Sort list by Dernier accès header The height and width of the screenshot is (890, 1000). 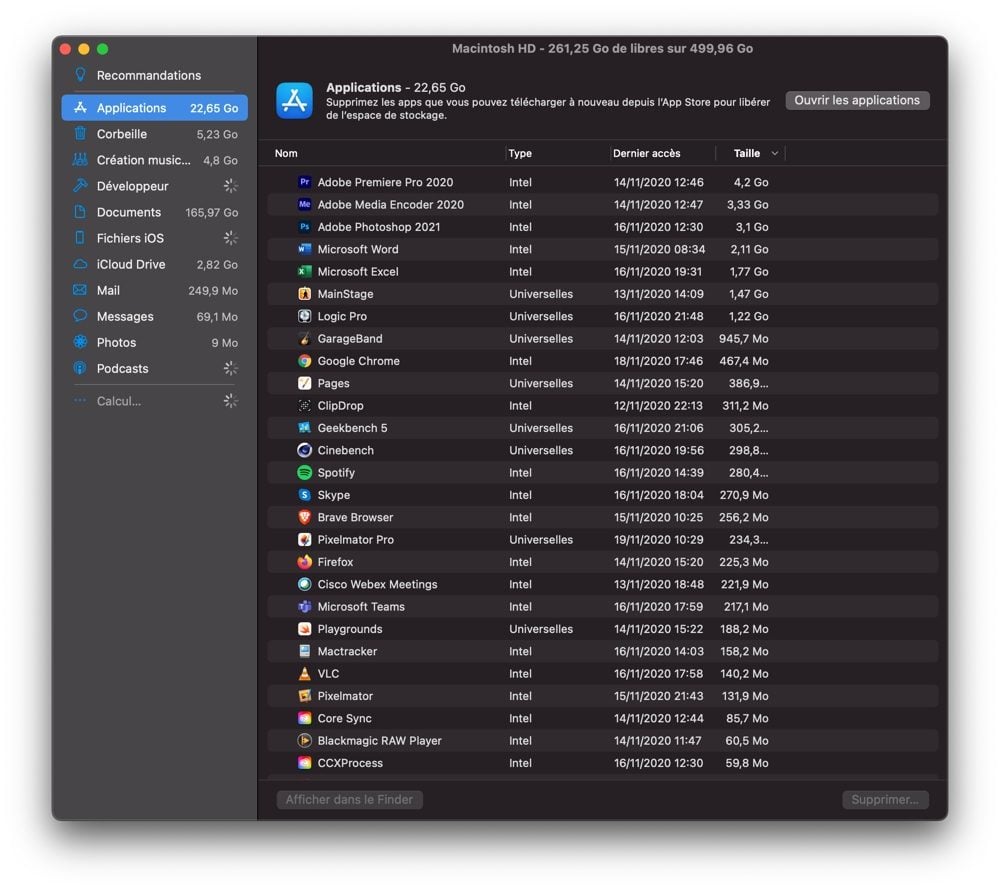(x=647, y=153)
